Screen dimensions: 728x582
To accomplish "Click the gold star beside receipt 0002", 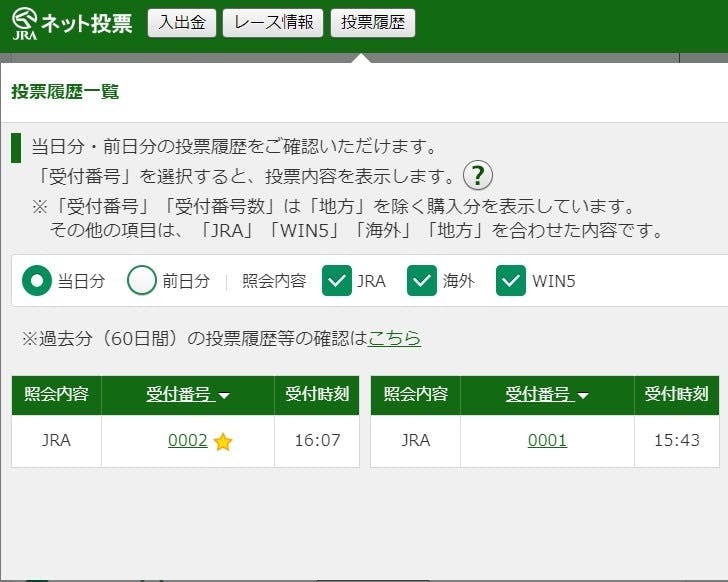I will (x=223, y=442).
